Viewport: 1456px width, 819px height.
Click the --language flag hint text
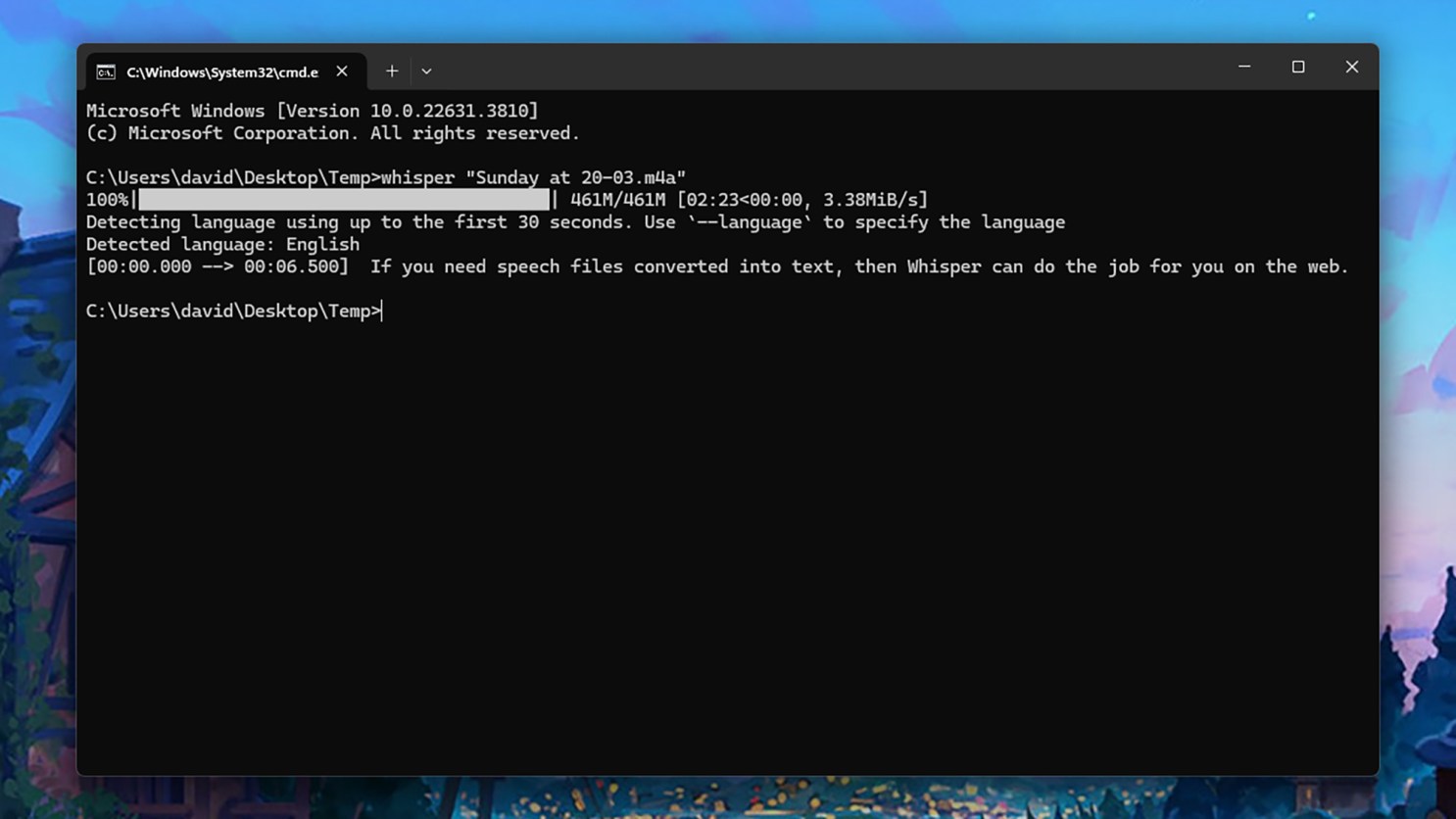[754, 222]
